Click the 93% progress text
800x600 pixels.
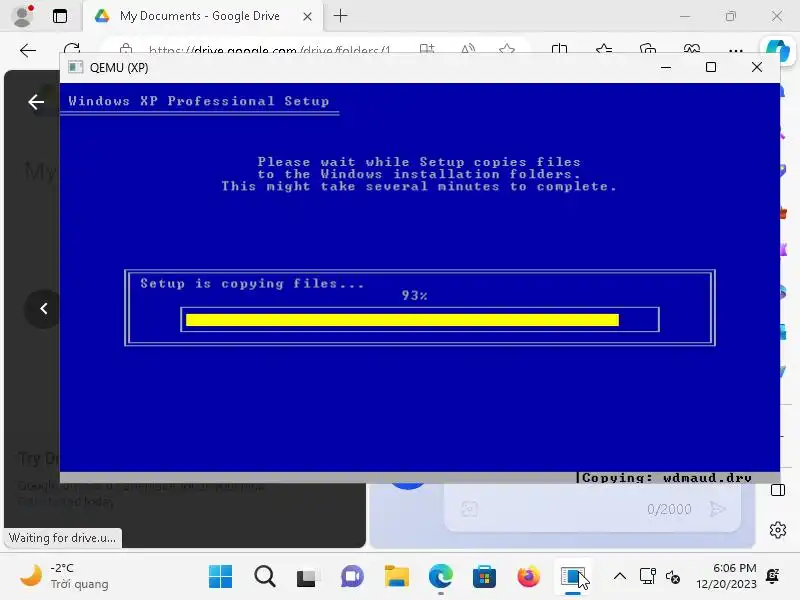414,295
